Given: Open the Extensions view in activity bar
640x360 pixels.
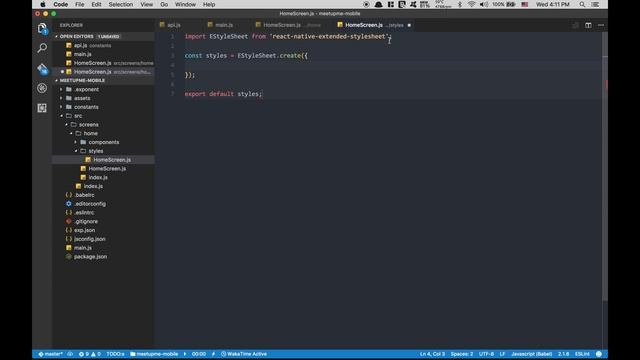Looking at the screenshot, I should click(42, 108).
